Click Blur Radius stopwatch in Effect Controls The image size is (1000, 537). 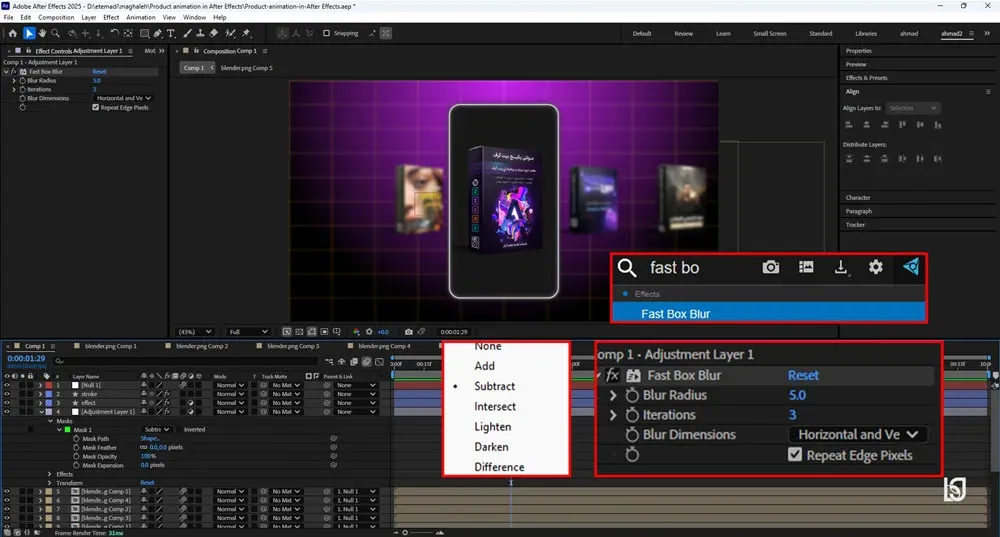[x=23, y=81]
